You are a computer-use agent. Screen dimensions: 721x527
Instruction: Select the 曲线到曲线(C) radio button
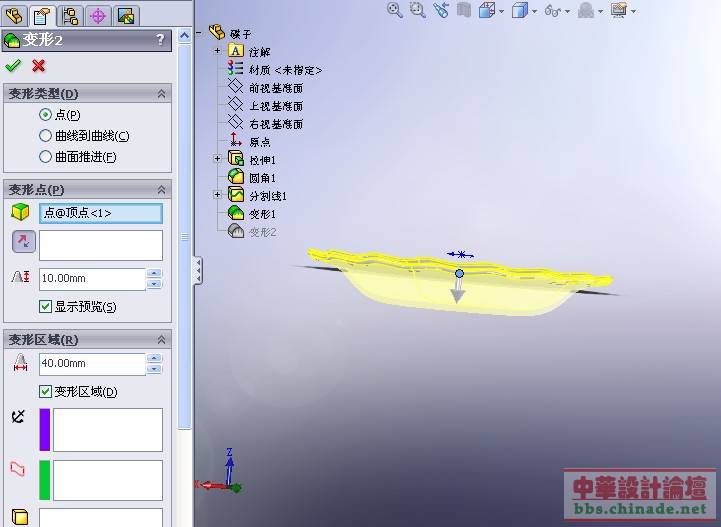tap(45, 136)
